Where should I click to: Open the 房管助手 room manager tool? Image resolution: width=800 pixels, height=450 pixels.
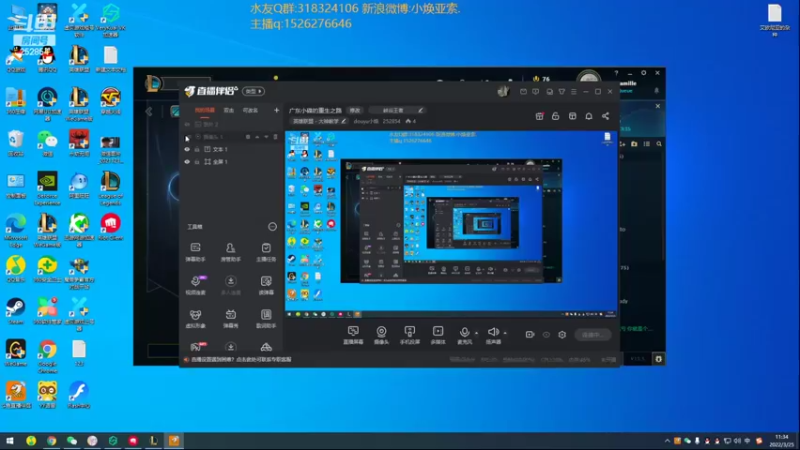point(231,252)
